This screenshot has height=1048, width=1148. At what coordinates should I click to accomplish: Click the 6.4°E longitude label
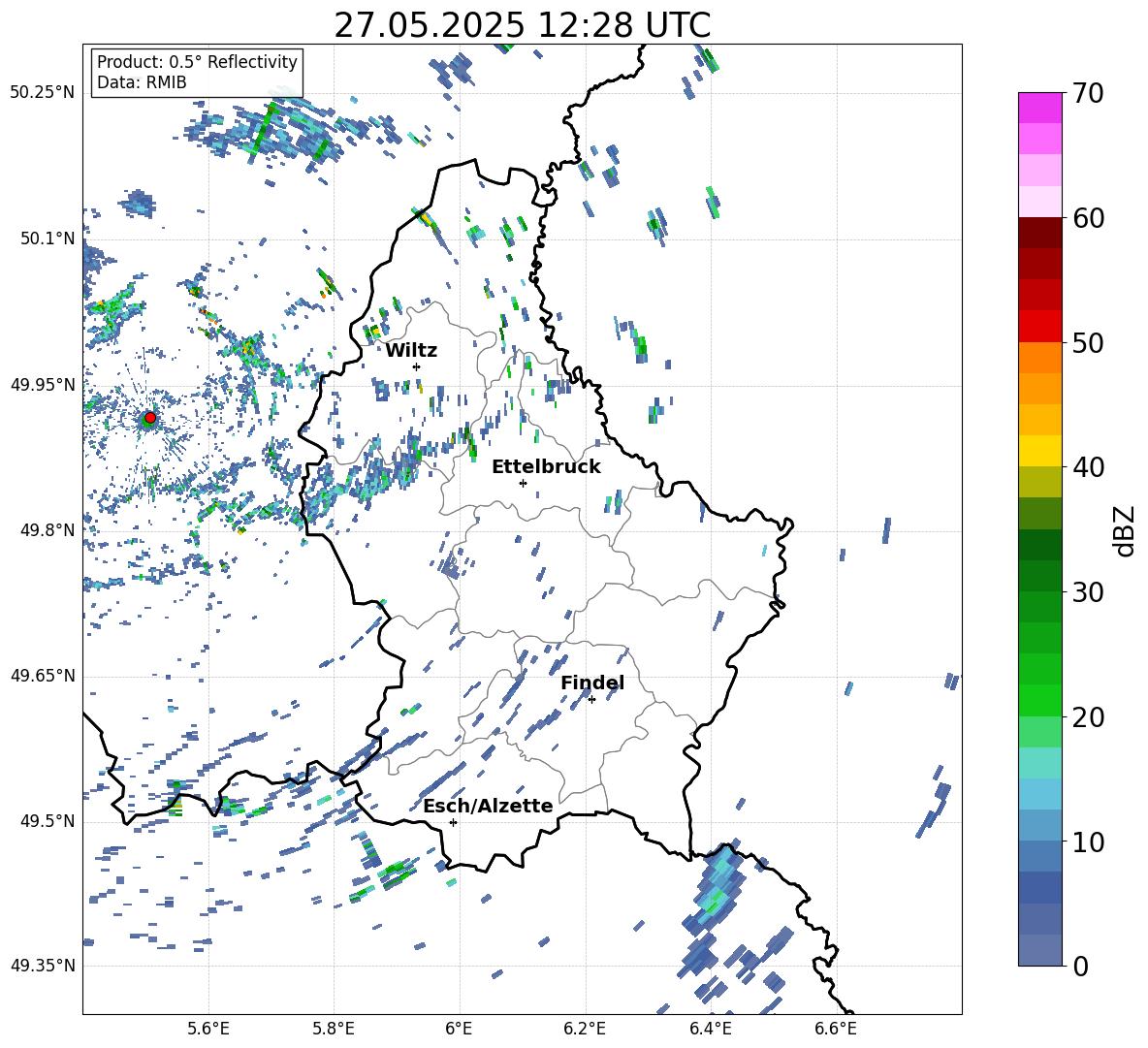[710, 1029]
